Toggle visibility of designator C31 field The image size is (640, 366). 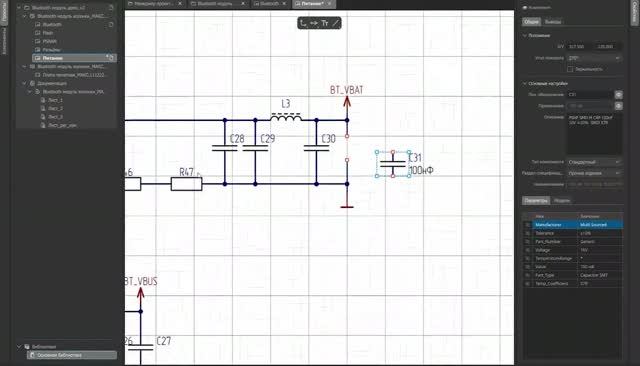(619, 94)
